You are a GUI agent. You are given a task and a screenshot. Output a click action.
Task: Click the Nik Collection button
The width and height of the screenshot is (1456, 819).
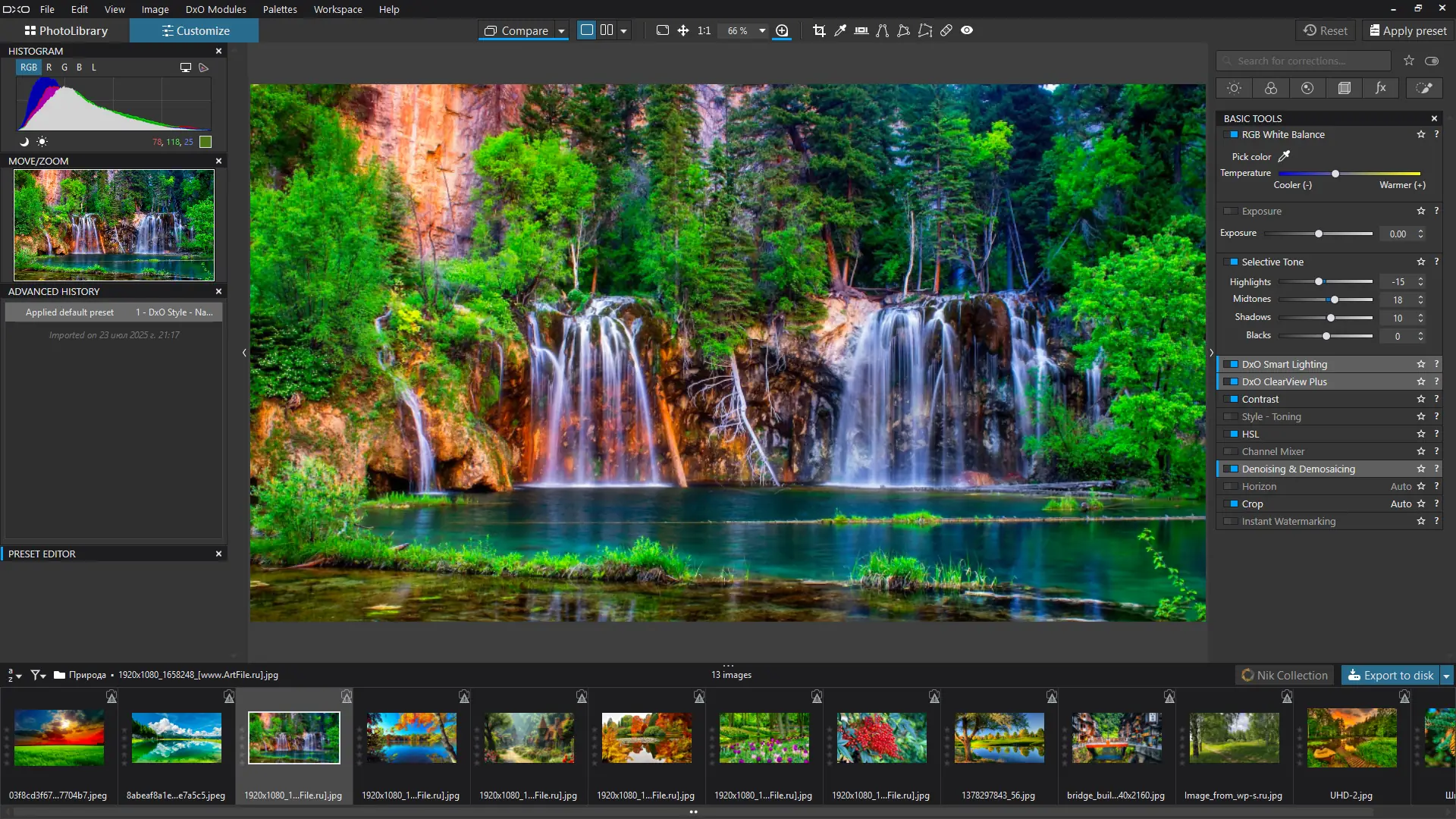(1285, 676)
